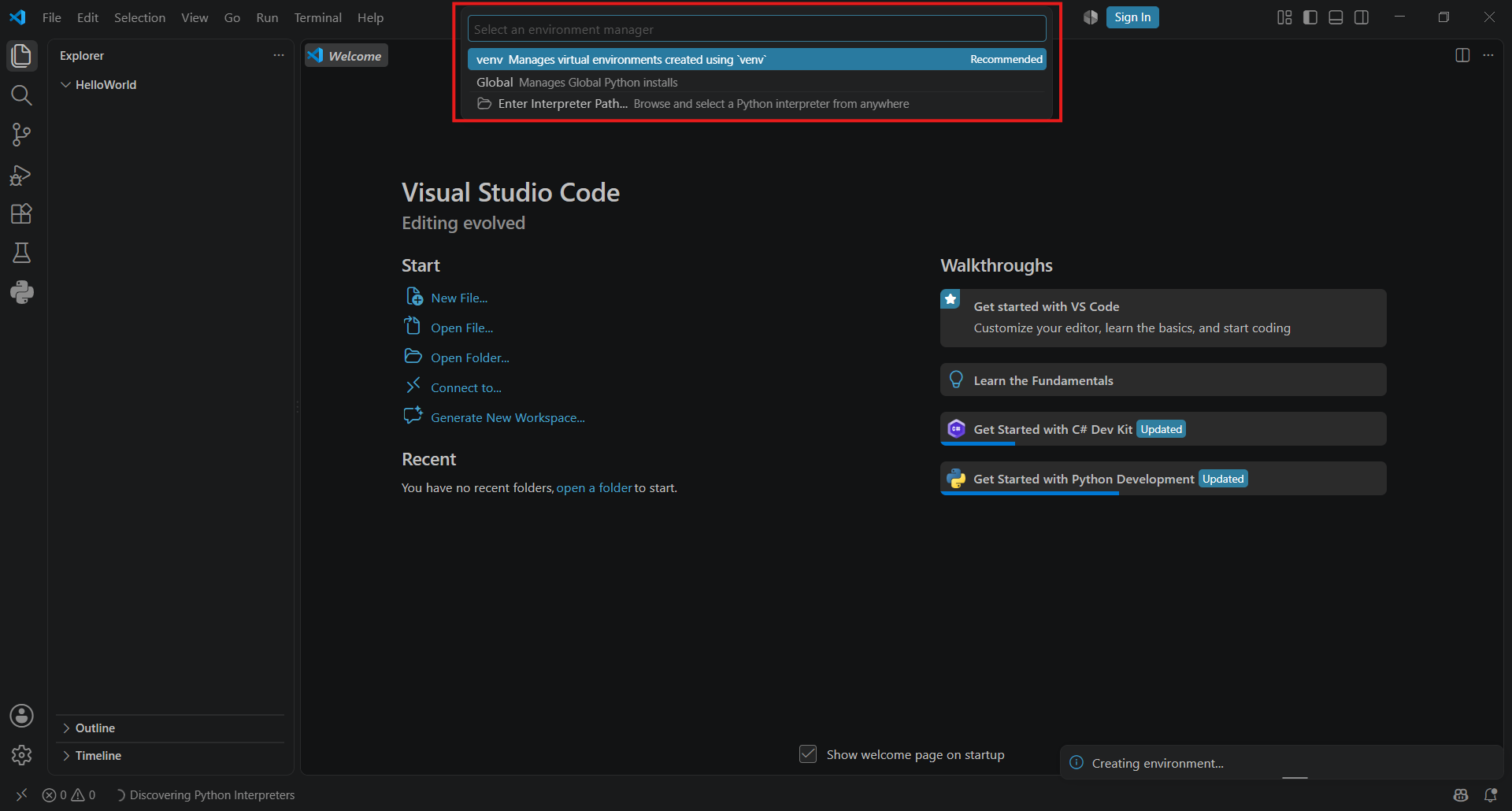Toggle the bottom panel visibility
Image resolution: width=1512 pixels, height=811 pixels.
click(x=1336, y=17)
